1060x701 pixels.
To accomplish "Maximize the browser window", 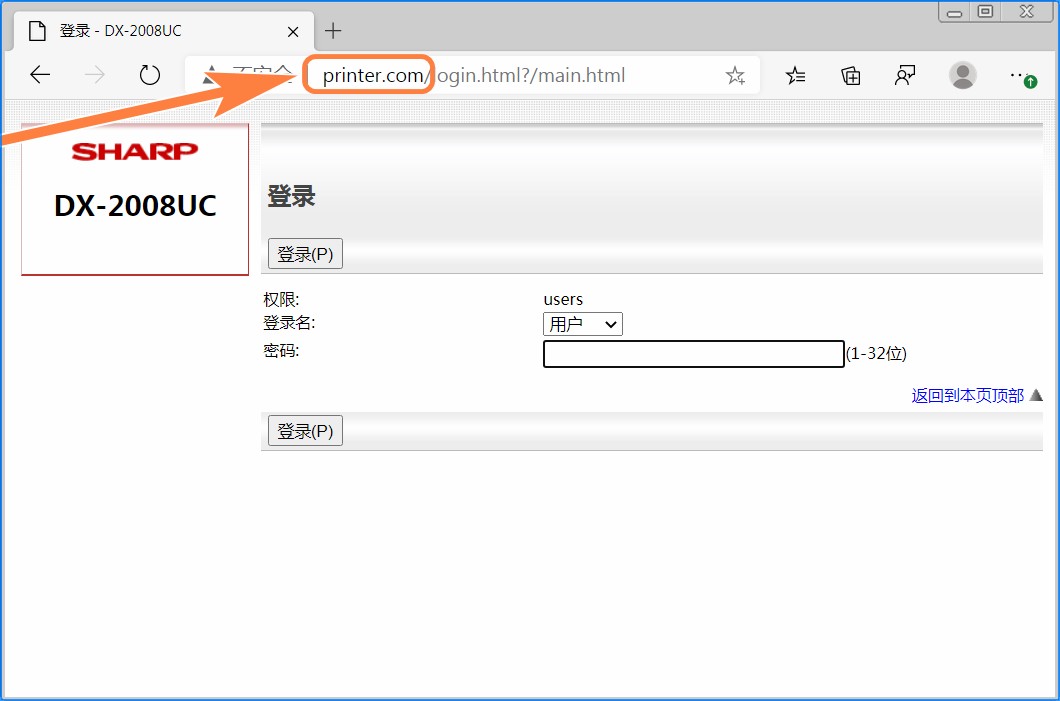I will [x=986, y=11].
